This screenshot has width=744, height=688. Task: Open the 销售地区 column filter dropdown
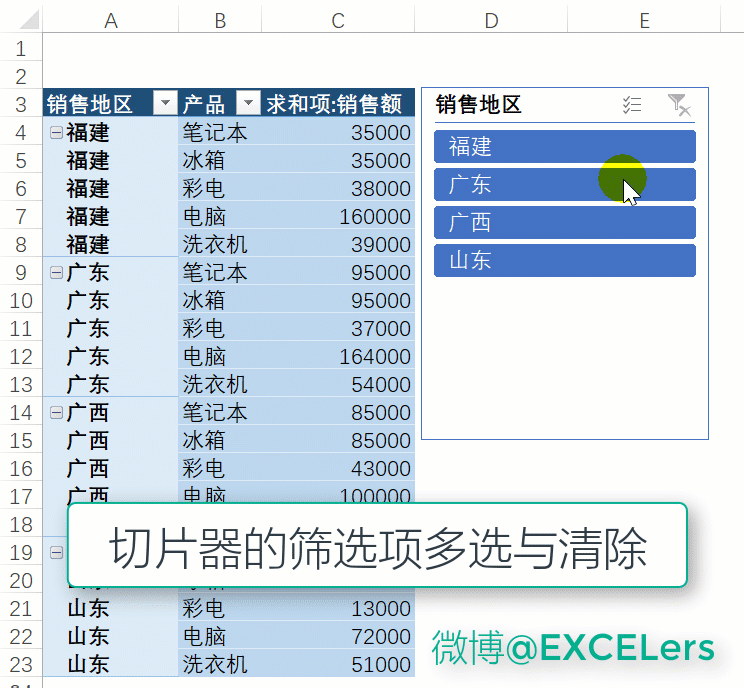pyautogui.click(x=165, y=104)
